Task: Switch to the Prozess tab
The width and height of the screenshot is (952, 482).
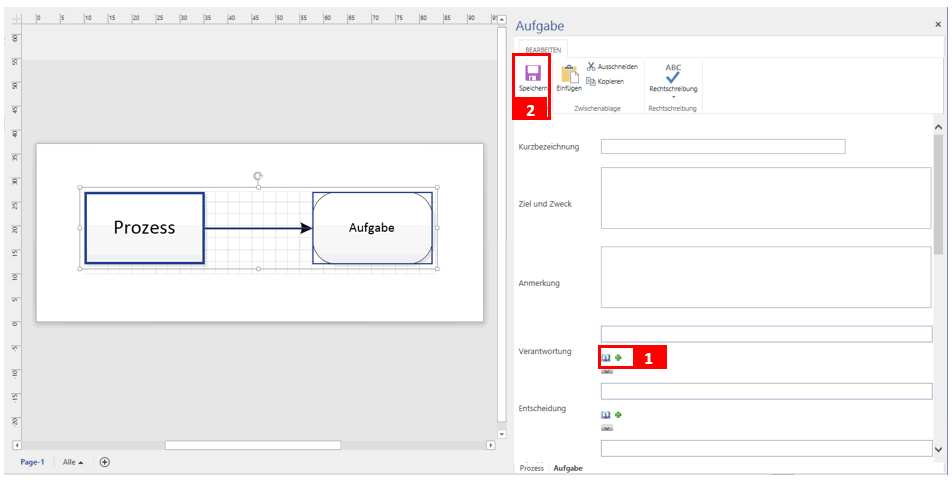Action: coord(532,468)
